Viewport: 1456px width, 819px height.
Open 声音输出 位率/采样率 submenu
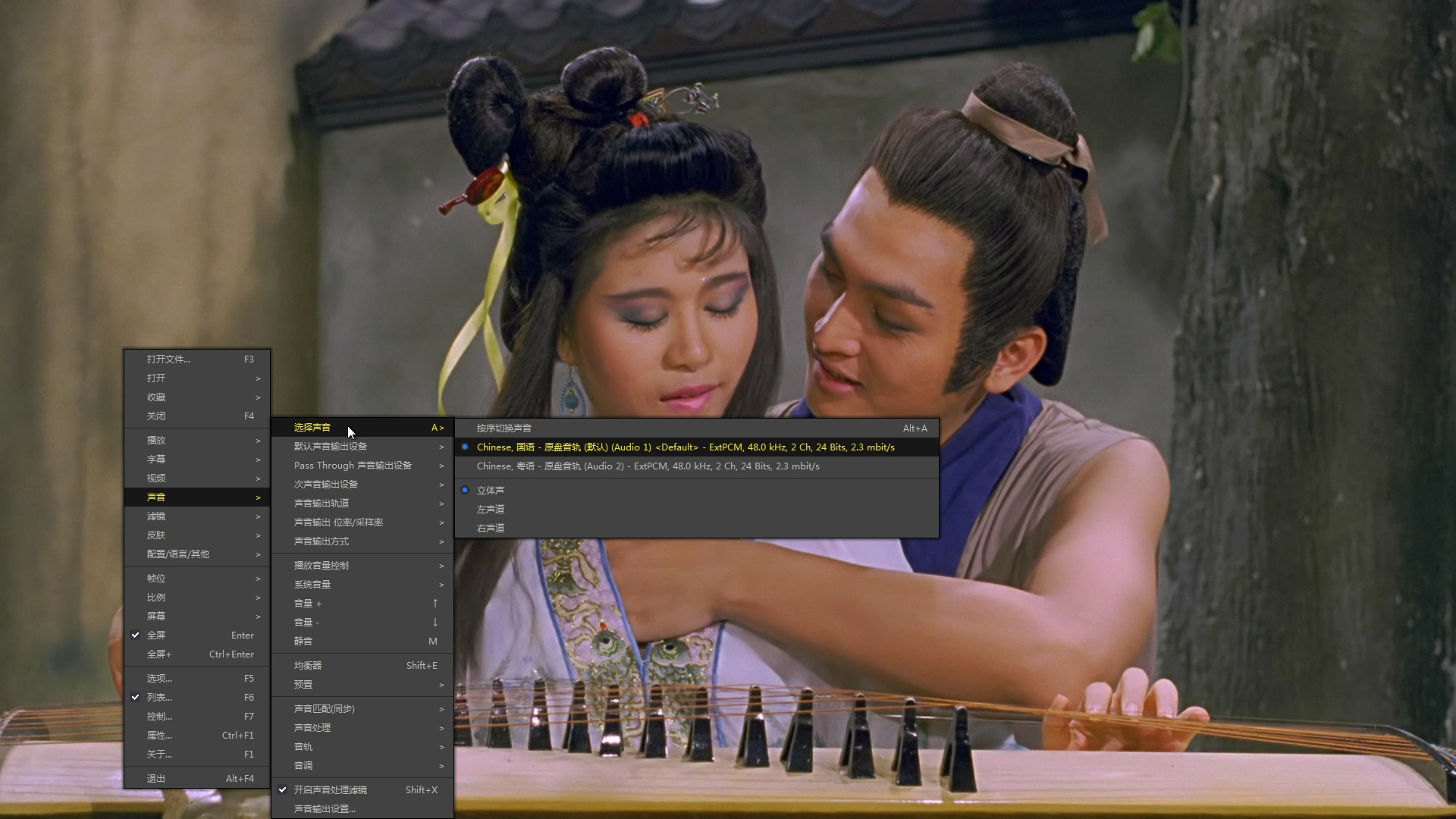point(362,522)
